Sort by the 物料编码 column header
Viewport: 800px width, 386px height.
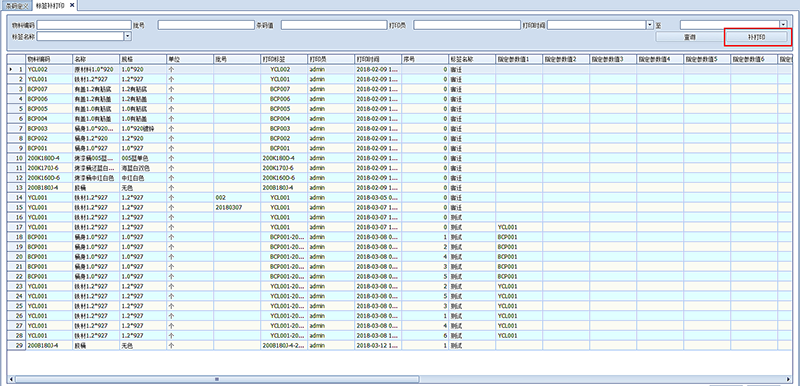(x=49, y=59)
